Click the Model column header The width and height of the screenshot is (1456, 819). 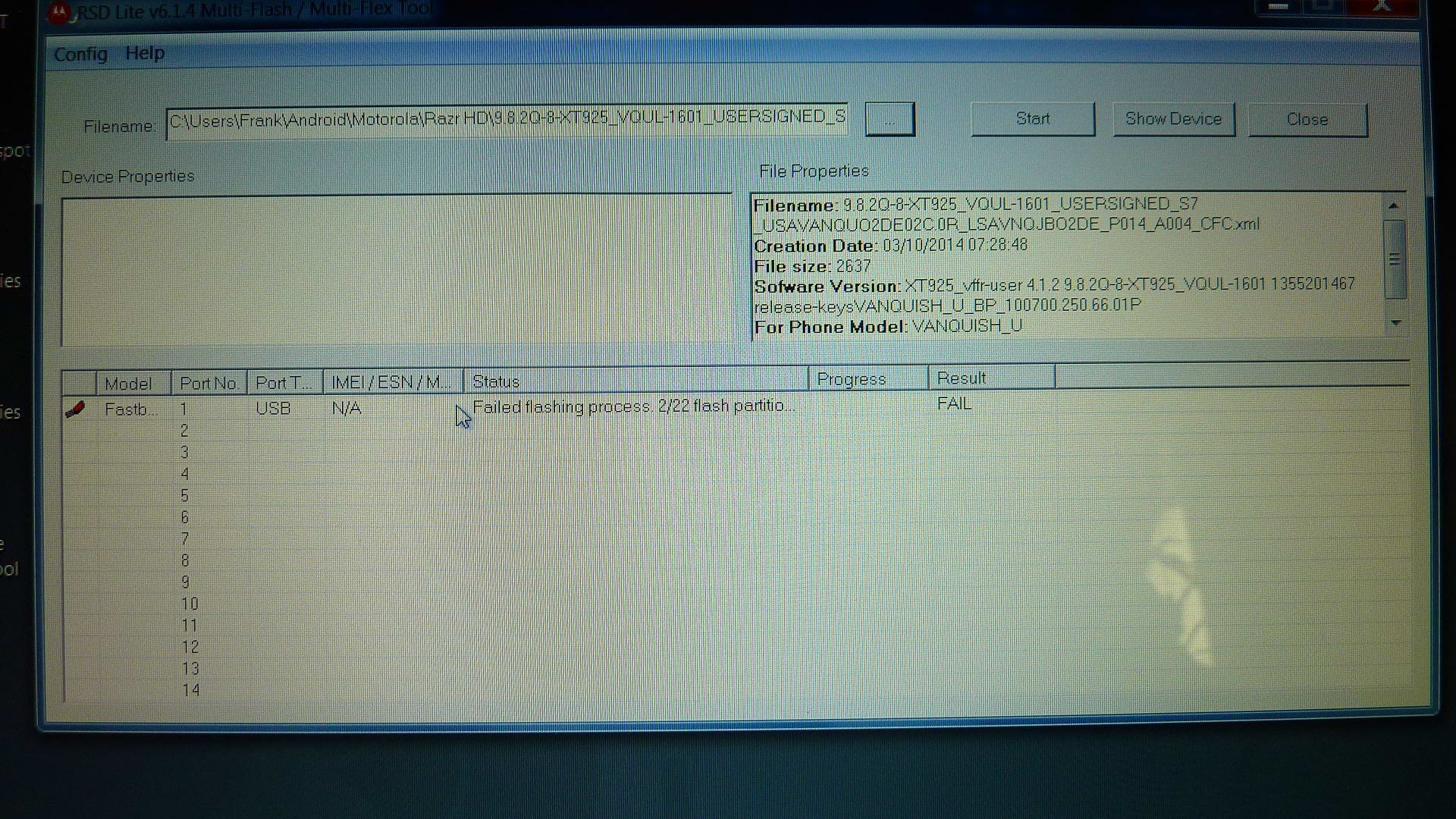pos(133,383)
